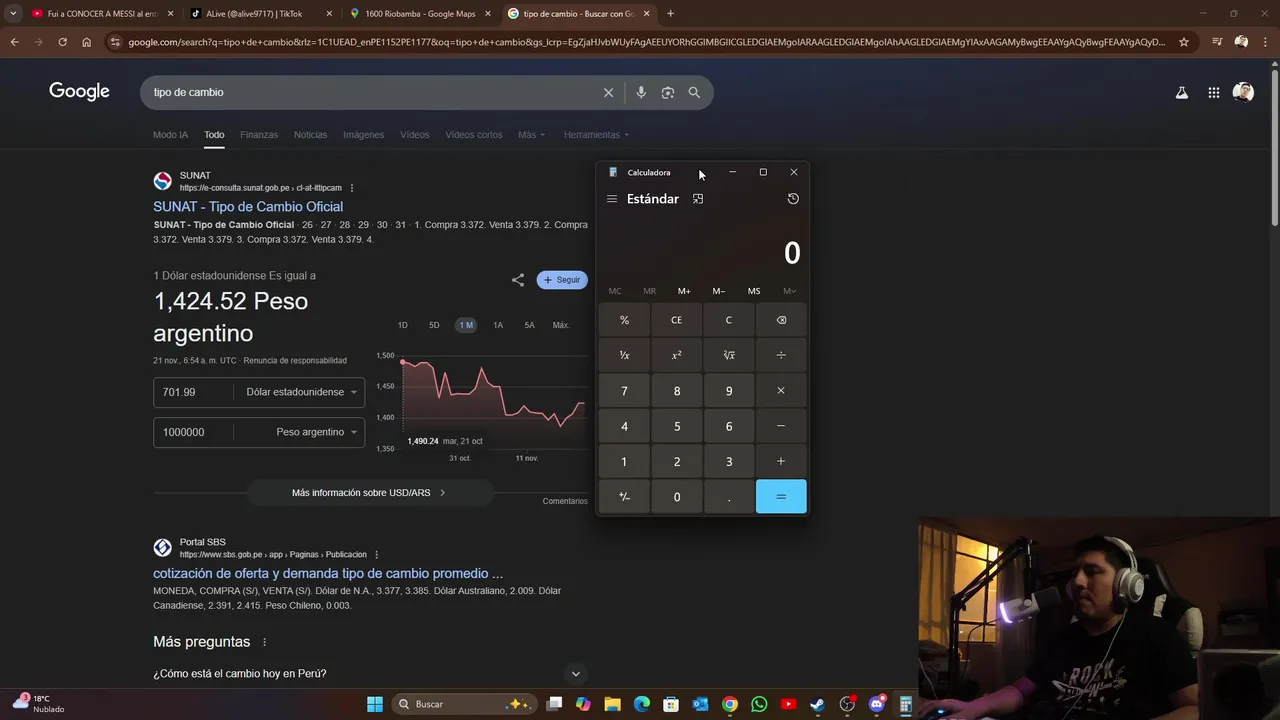Clear the Google search box with X

tap(608, 92)
